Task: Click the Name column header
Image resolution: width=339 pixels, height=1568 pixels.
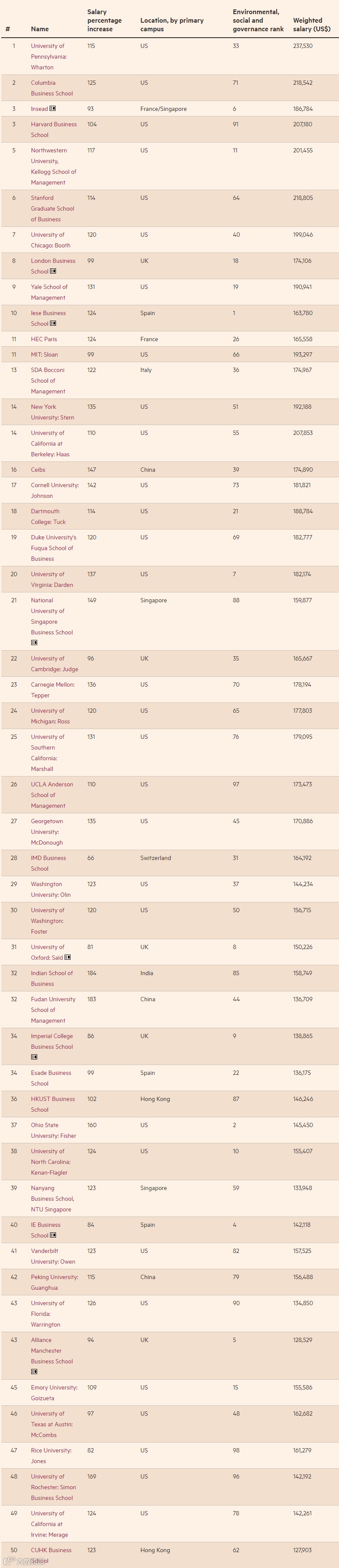Action: pyautogui.click(x=39, y=29)
